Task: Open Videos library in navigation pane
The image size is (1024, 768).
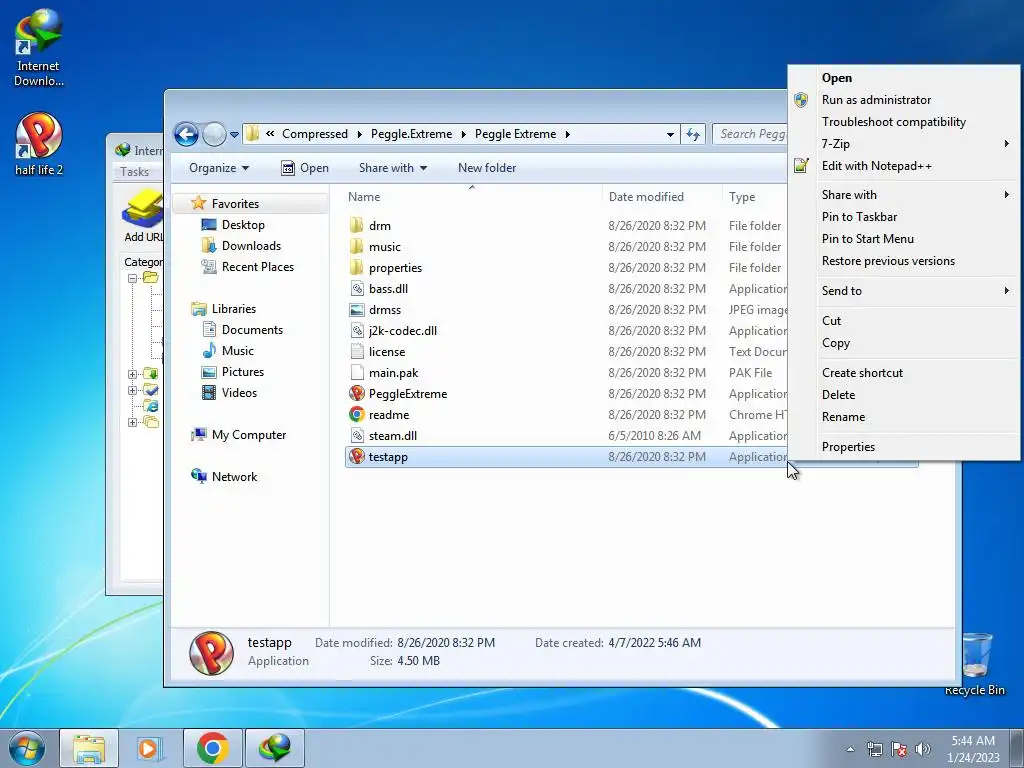Action: tap(239, 392)
